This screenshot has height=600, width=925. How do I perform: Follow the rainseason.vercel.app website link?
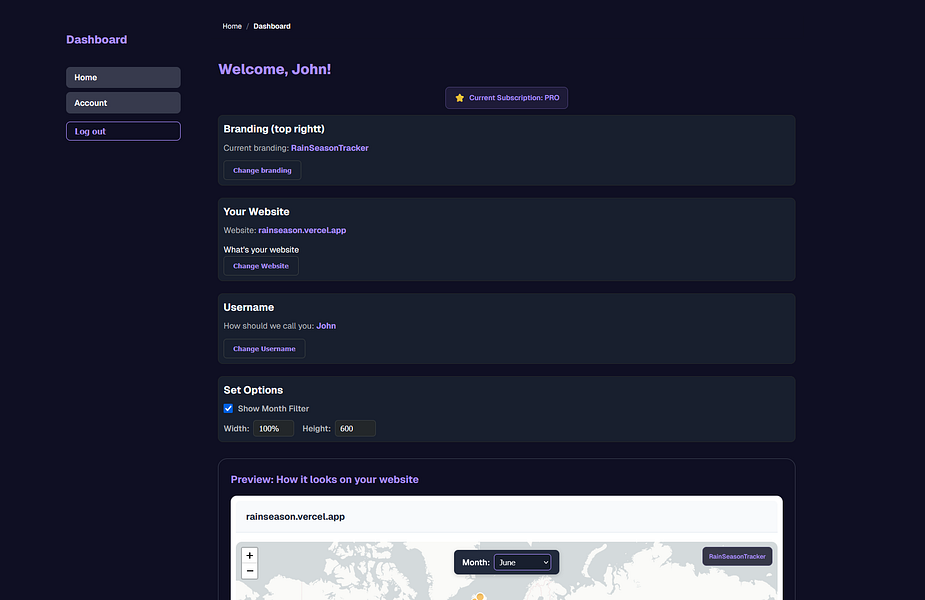point(302,229)
